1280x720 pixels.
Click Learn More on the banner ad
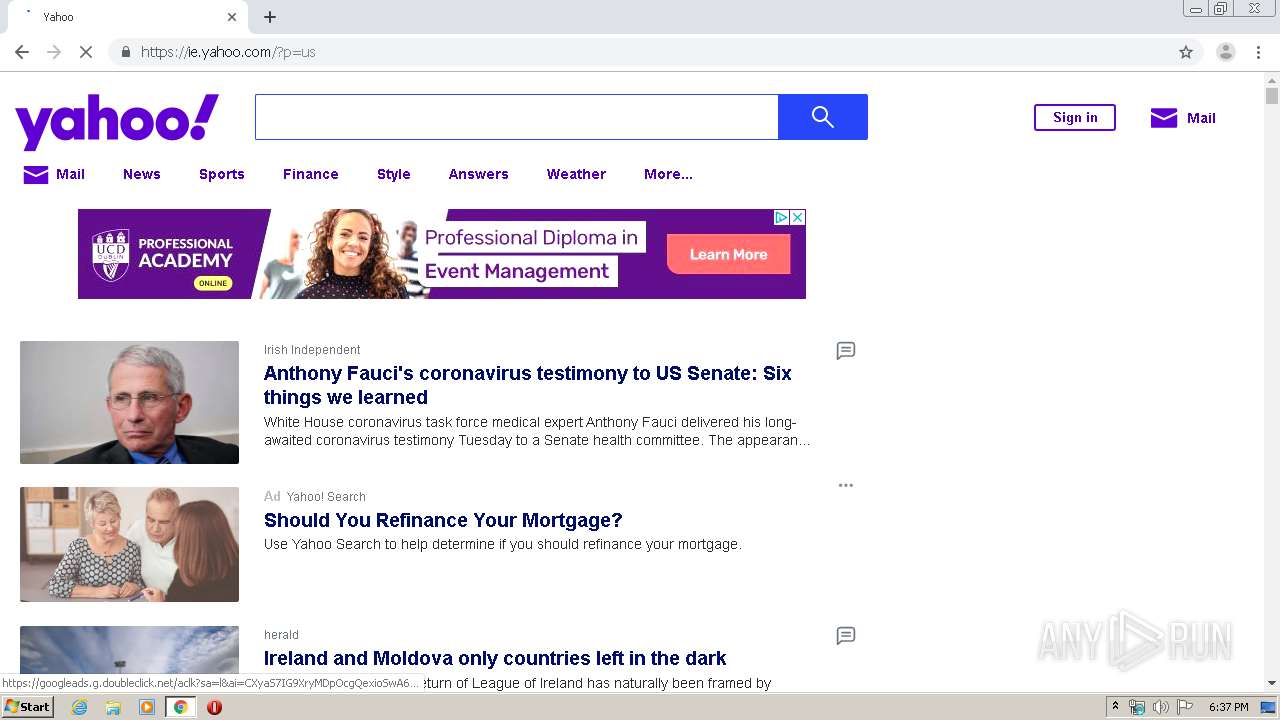tap(729, 254)
